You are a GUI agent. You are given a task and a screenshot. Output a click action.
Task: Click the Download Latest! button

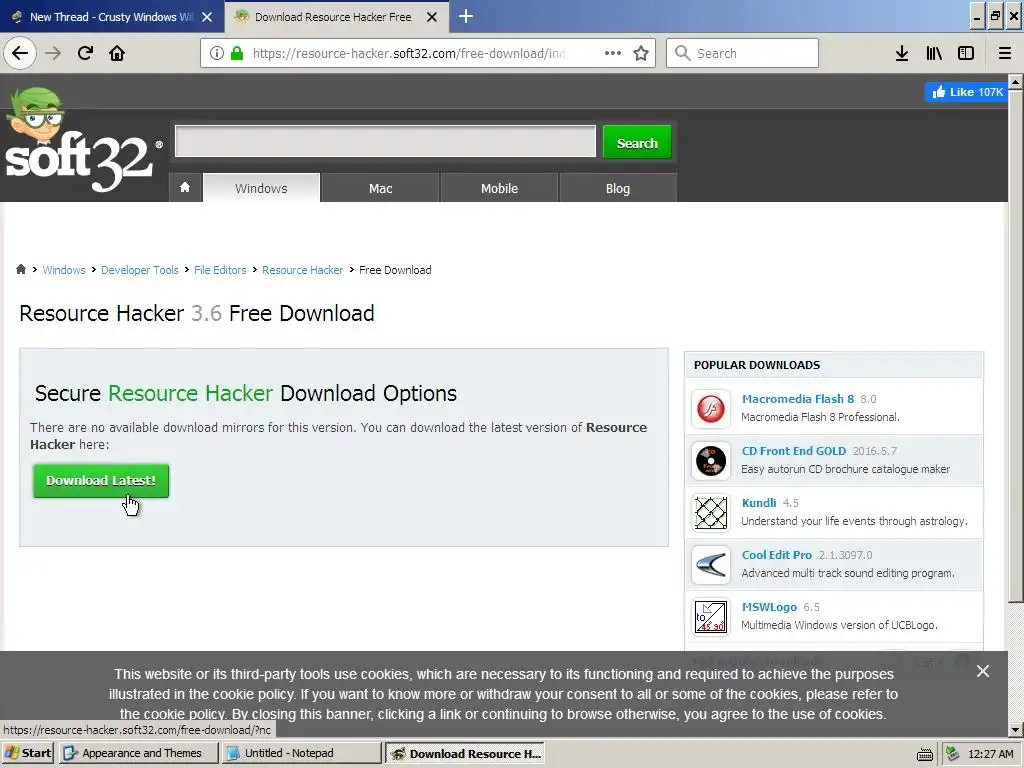[101, 481]
